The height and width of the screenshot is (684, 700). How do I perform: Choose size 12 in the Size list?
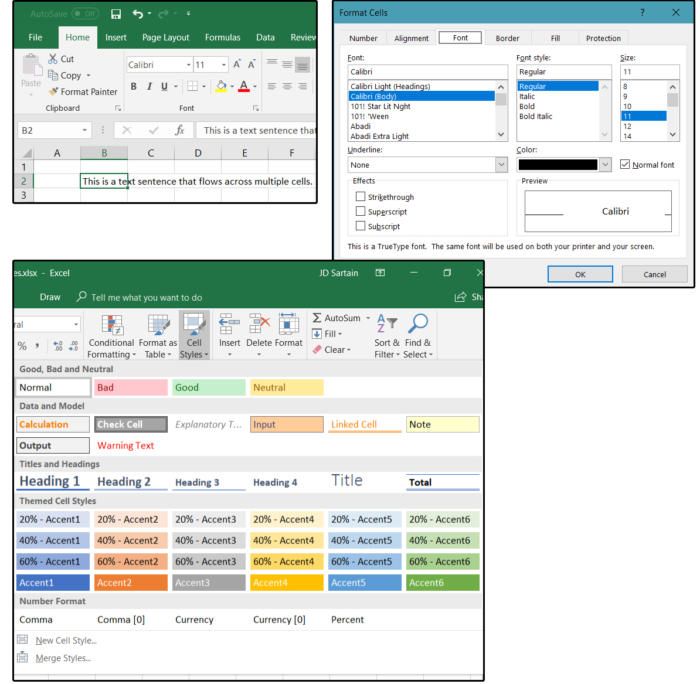pos(627,126)
